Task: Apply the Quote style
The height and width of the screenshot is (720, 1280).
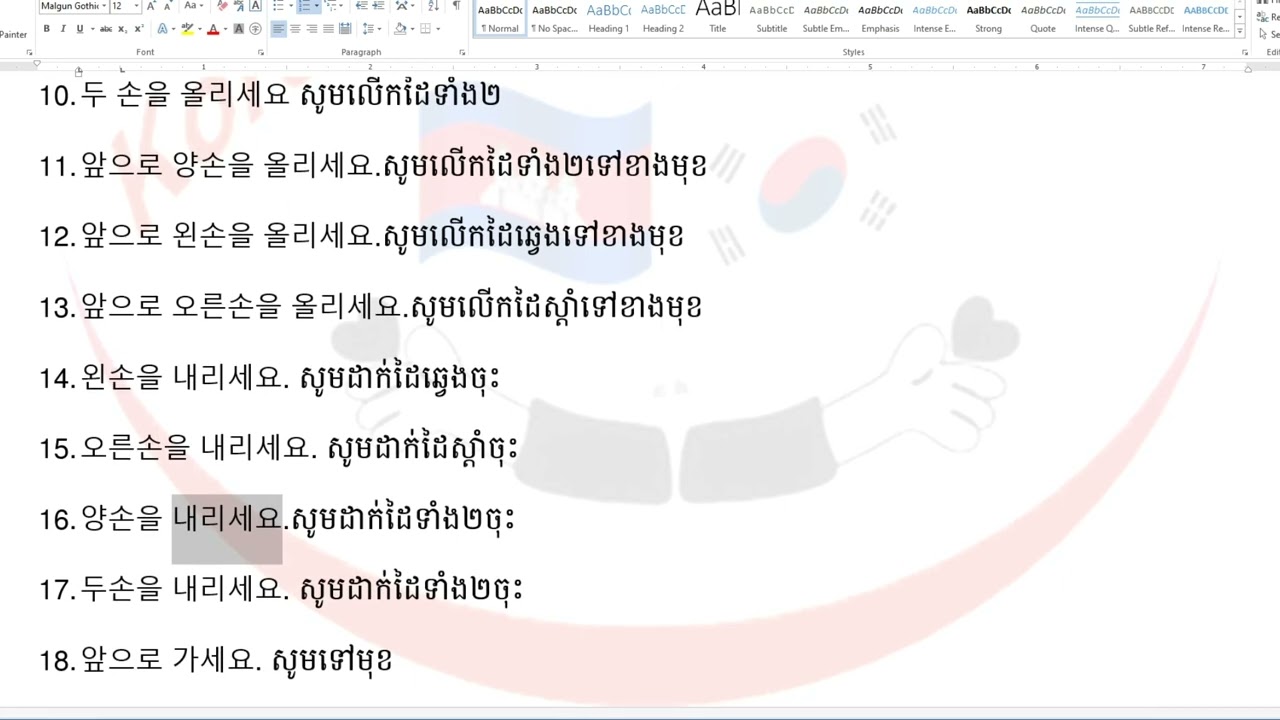Action: (1042, 18)
